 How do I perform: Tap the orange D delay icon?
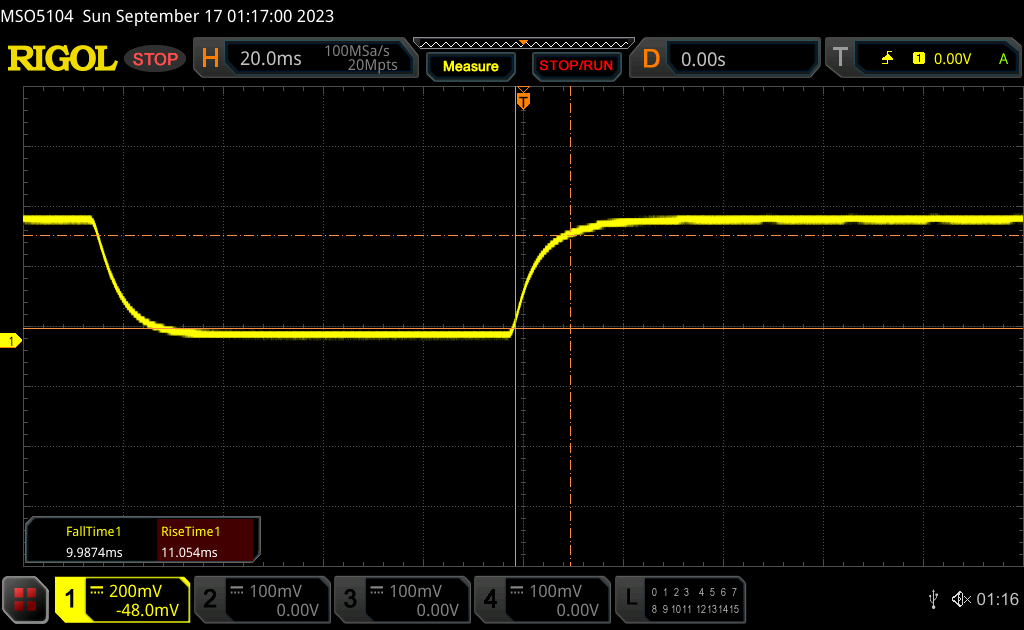click(651, 59)
